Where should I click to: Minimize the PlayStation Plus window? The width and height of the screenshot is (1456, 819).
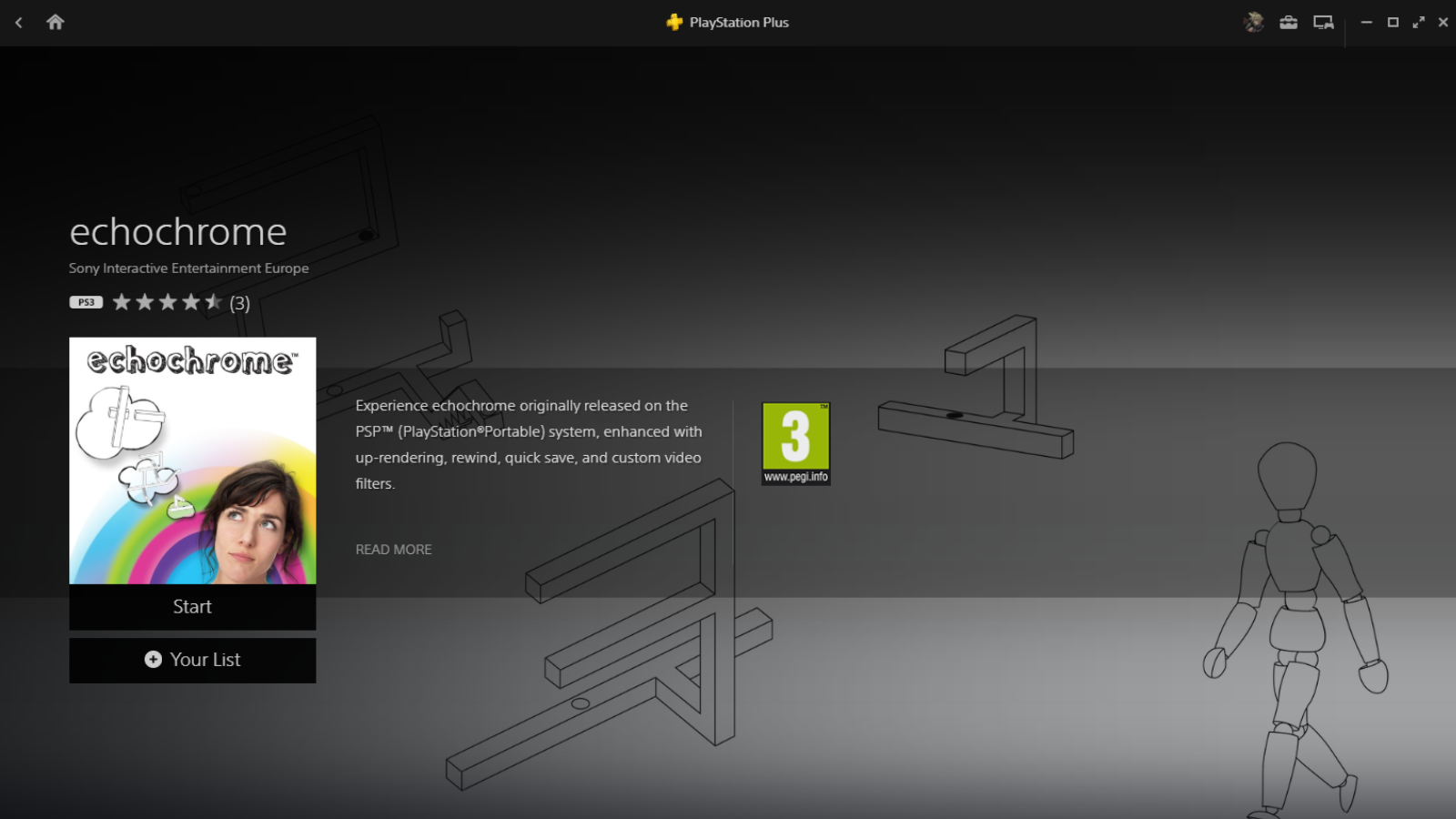pyautogui.click(x=1366, y=23)
